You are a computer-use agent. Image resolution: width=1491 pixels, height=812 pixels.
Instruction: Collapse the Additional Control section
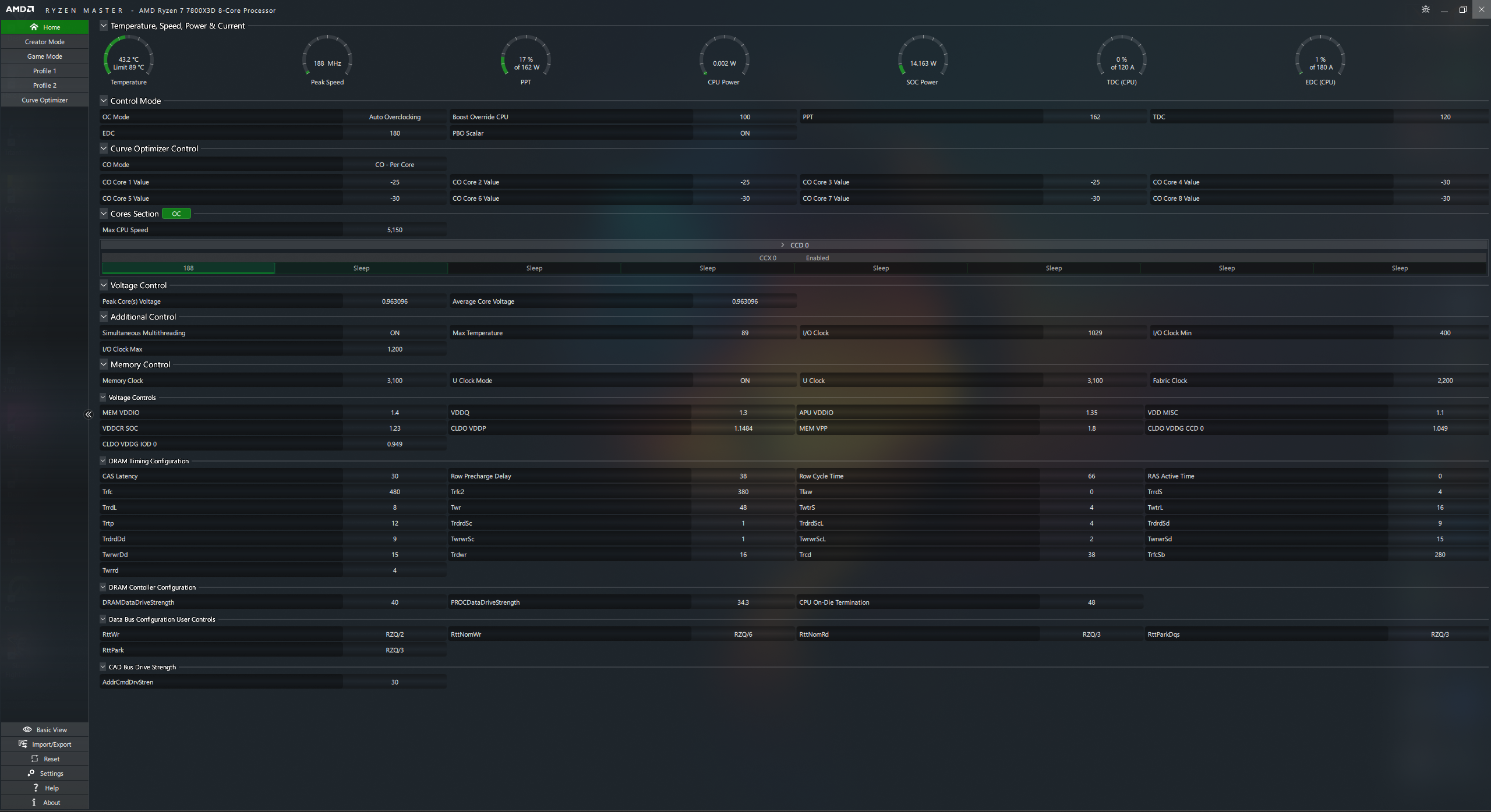[x=104, y=317]
